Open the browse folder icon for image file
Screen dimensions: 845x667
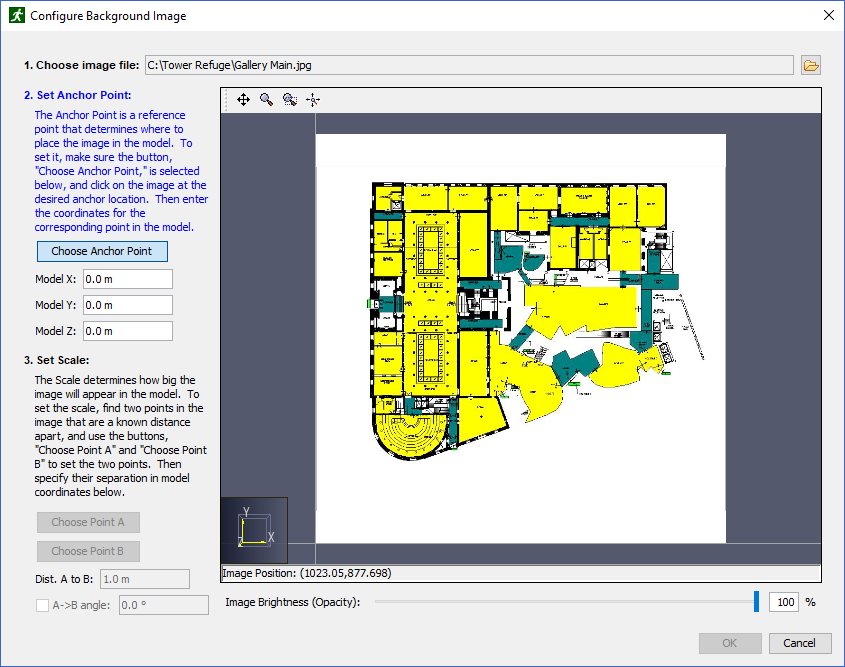(x=811, y=65)
